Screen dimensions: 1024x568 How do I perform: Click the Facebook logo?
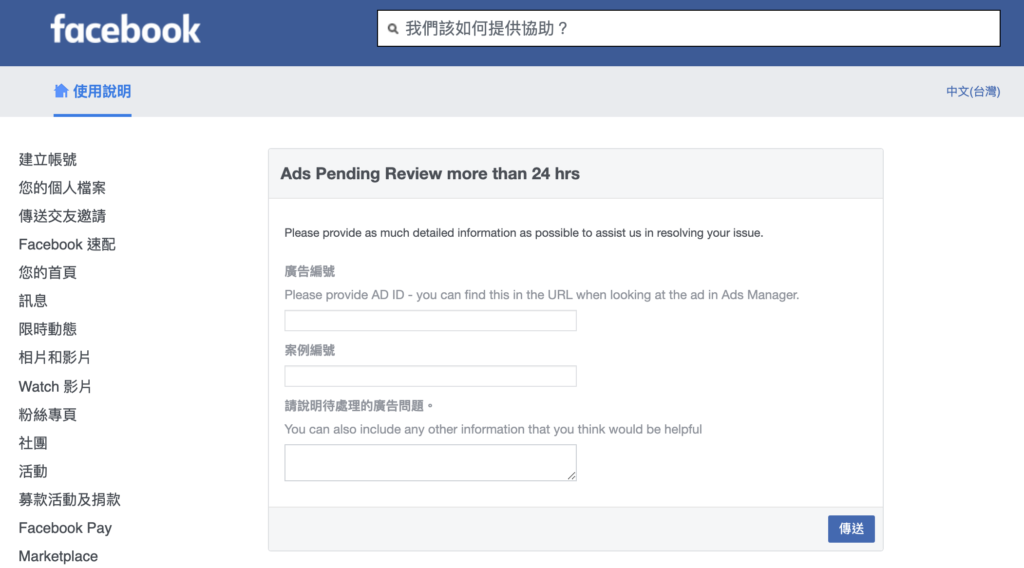point(125,29)
